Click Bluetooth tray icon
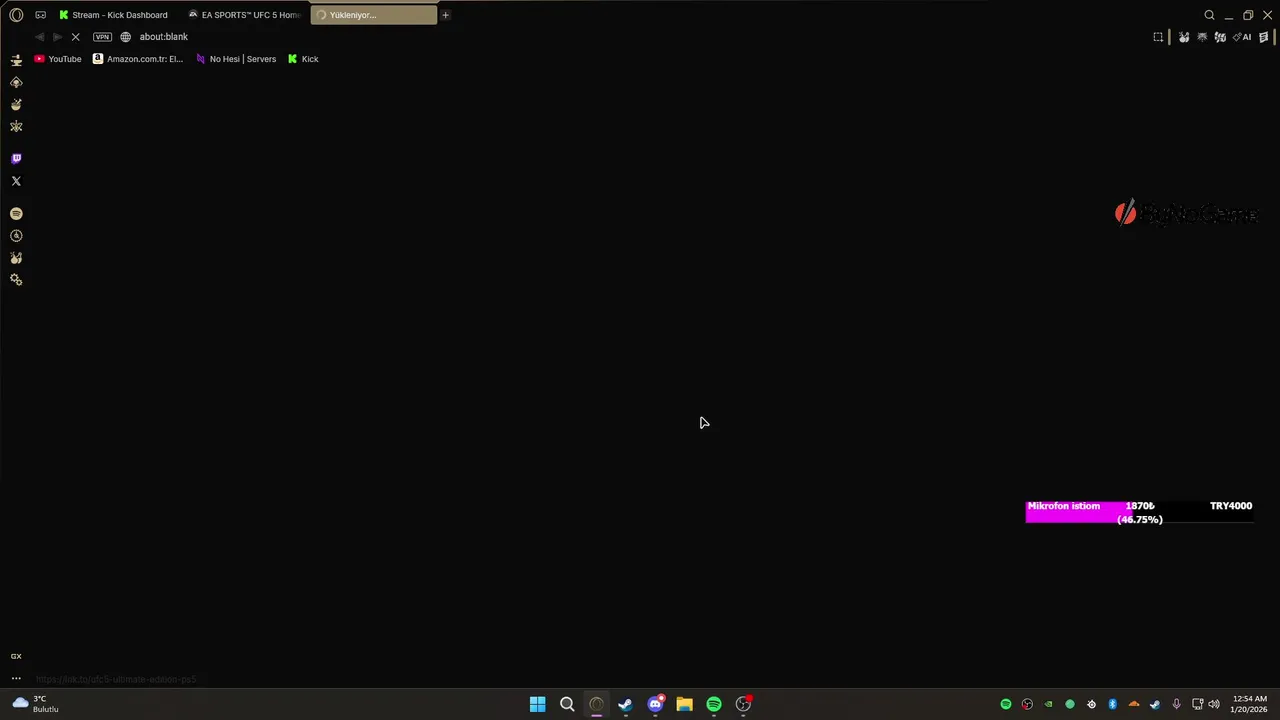1280x720 pixels. coord(1112,704)
